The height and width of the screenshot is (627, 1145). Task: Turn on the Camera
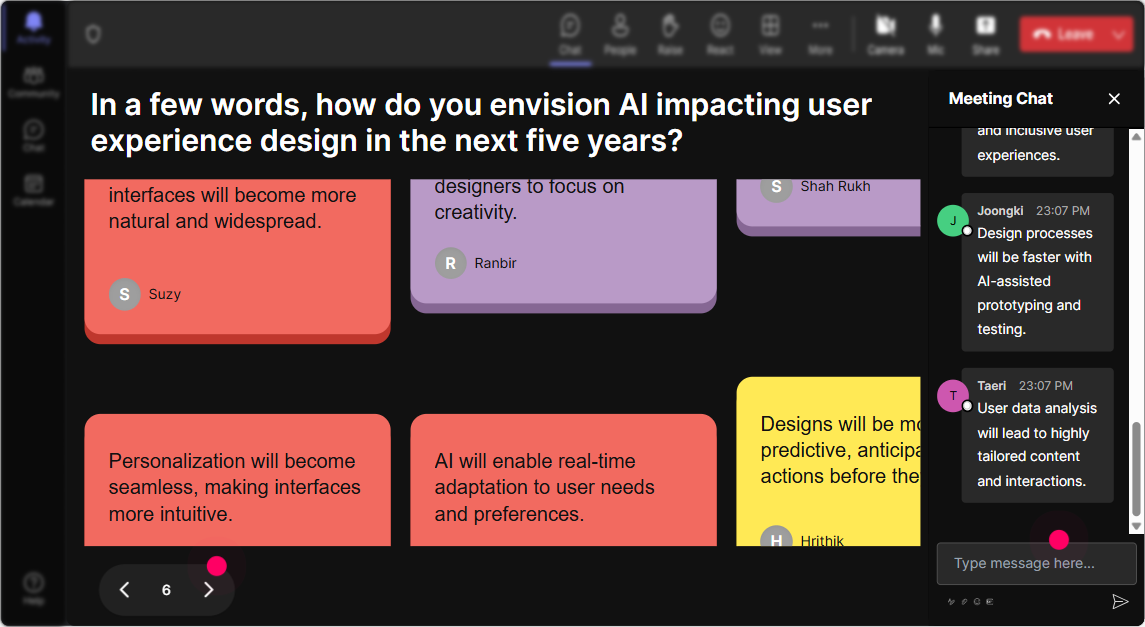tap(886, 34)
